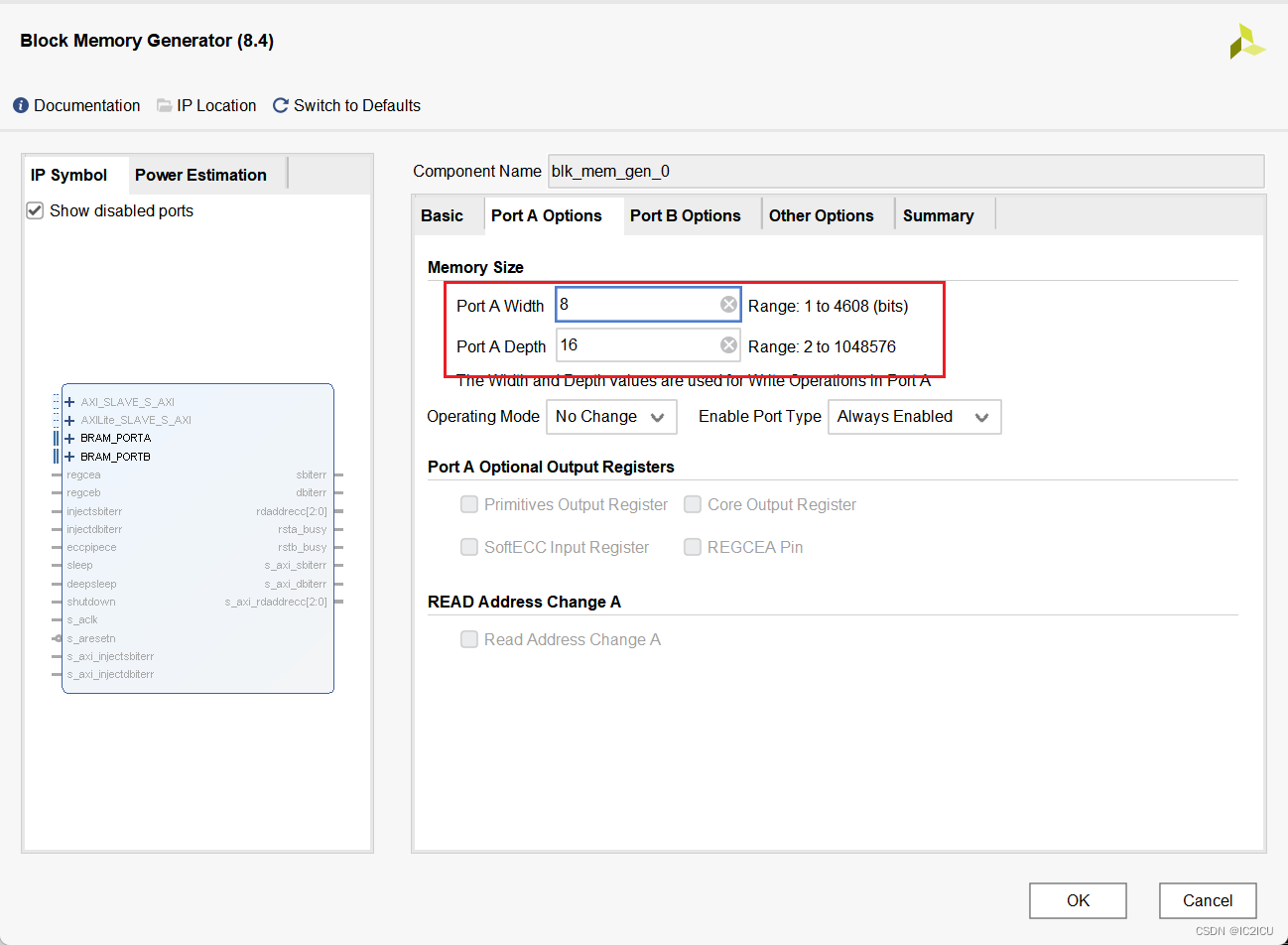Clear the Port A Width field
Viewport: 1288px width, 945px height.
(x=728, y=305)
